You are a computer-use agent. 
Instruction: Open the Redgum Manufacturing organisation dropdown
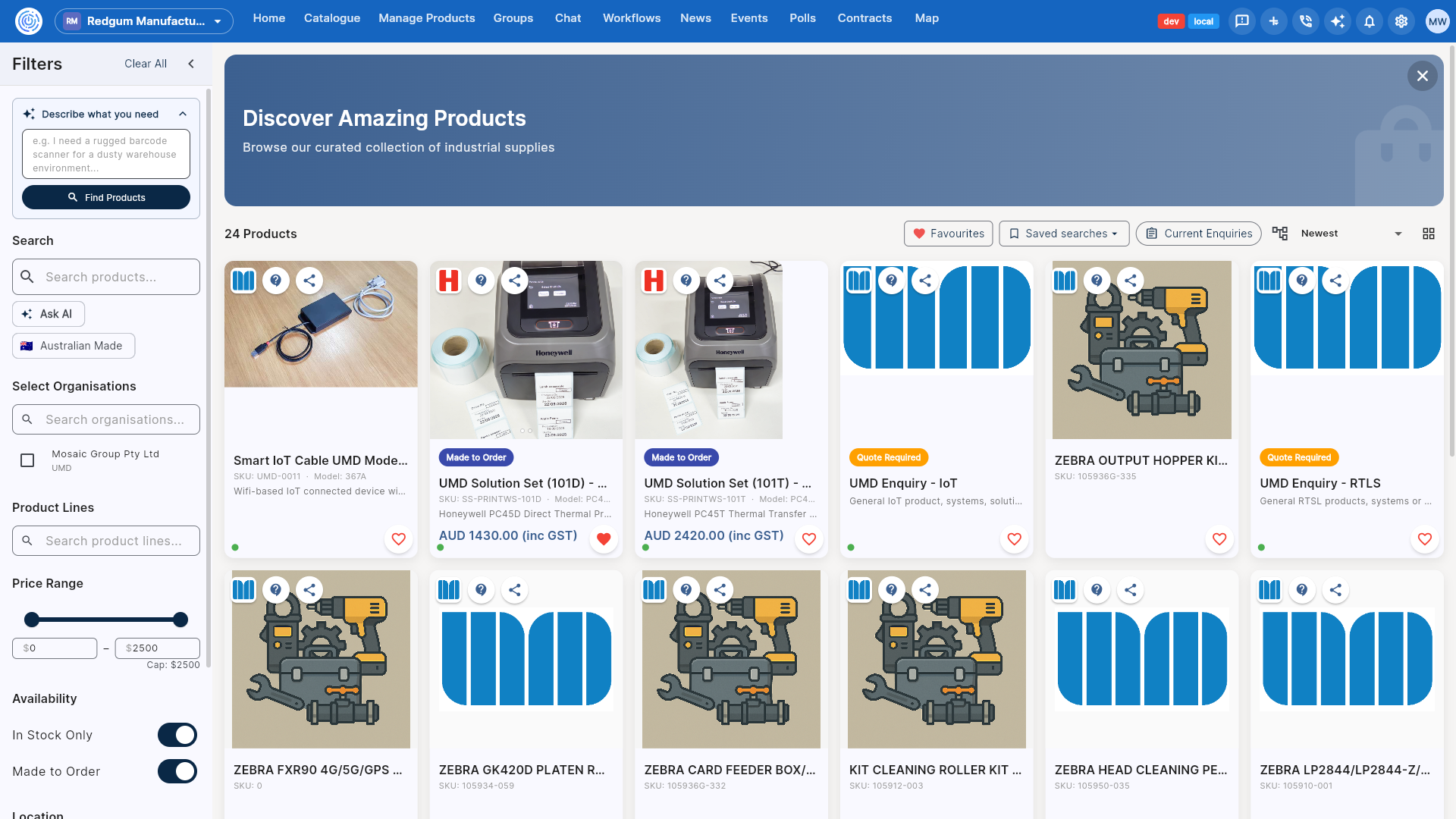coord(144,21)
